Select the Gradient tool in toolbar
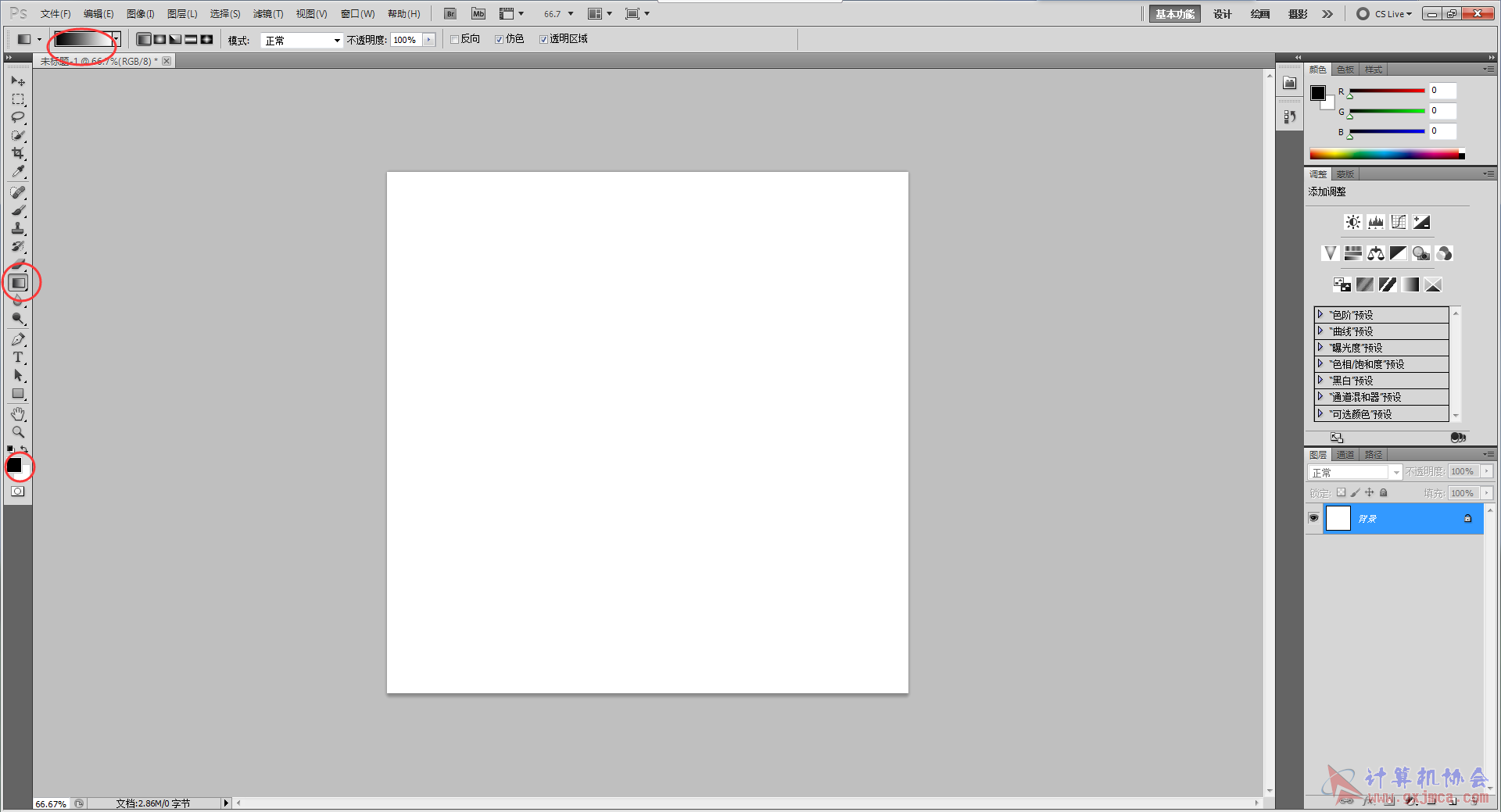1501x812 pixels. click(x=19, y=283)
